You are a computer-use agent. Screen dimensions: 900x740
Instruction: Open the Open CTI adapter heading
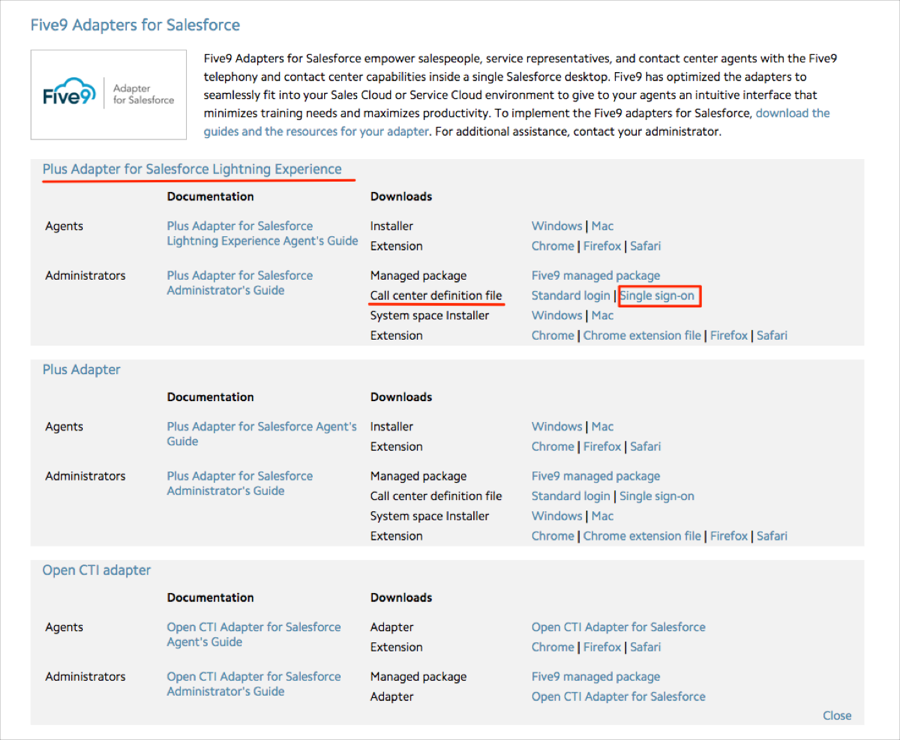coord(96,571)
